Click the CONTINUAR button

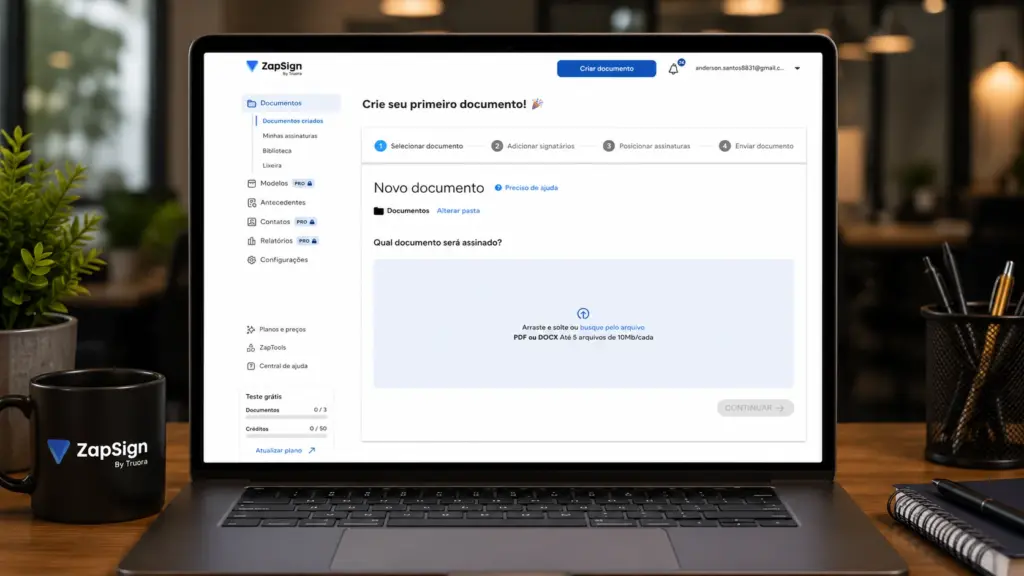[x=755, y=408]
